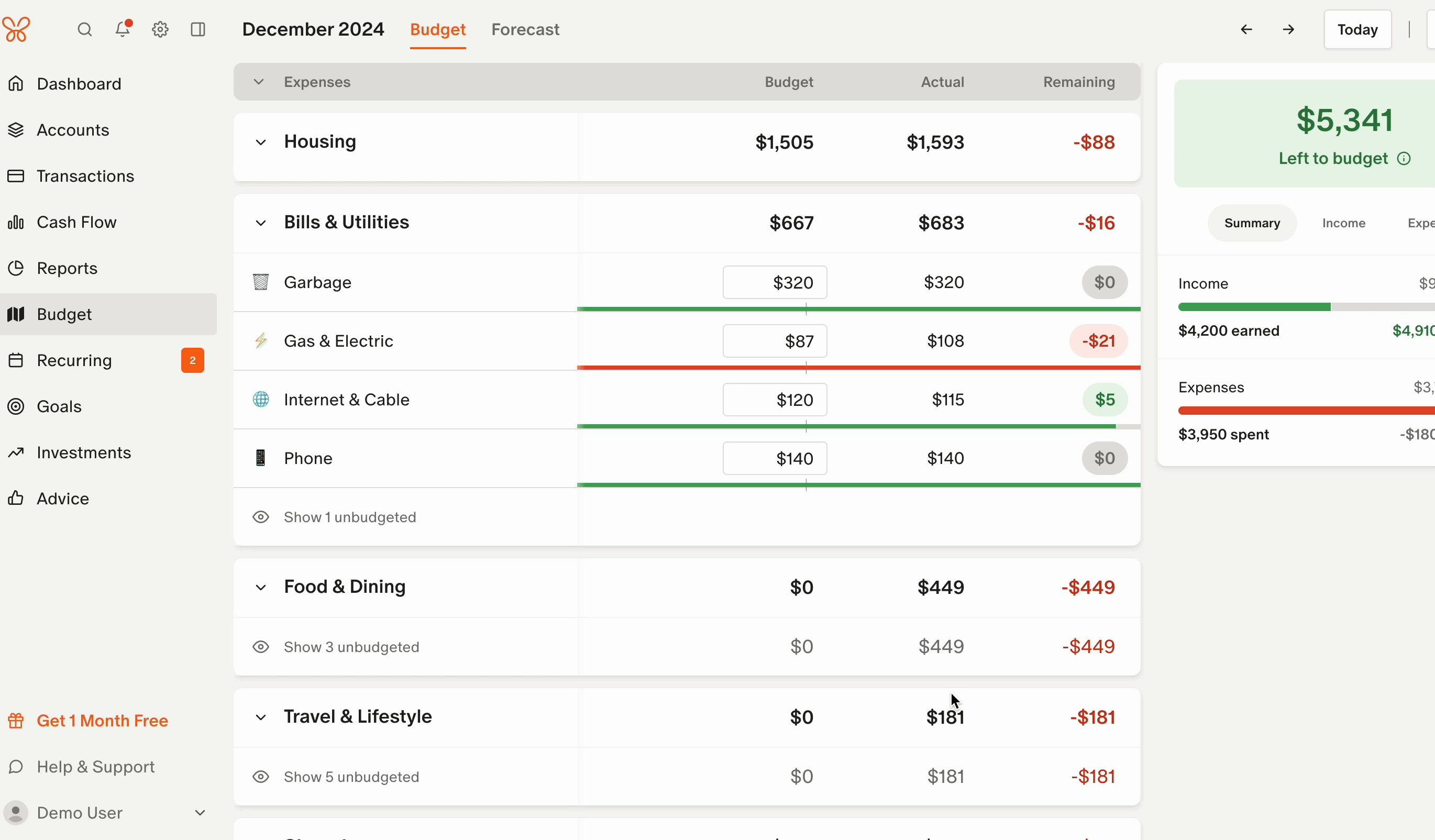Collapse the Housing category
The width and height of the screenshot is (1435, 840).
(261, 142)
